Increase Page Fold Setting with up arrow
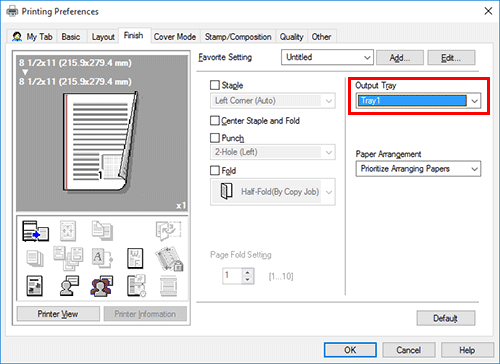Image resolution: width=500 pixels, height=364 pixels. tap(248, 272)
